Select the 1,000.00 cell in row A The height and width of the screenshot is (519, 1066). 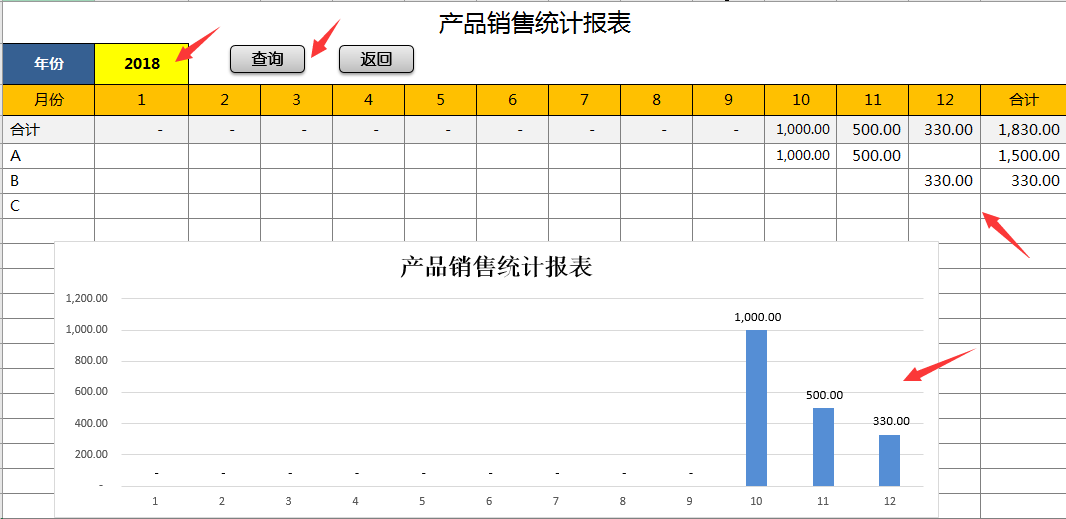(801, 156)
